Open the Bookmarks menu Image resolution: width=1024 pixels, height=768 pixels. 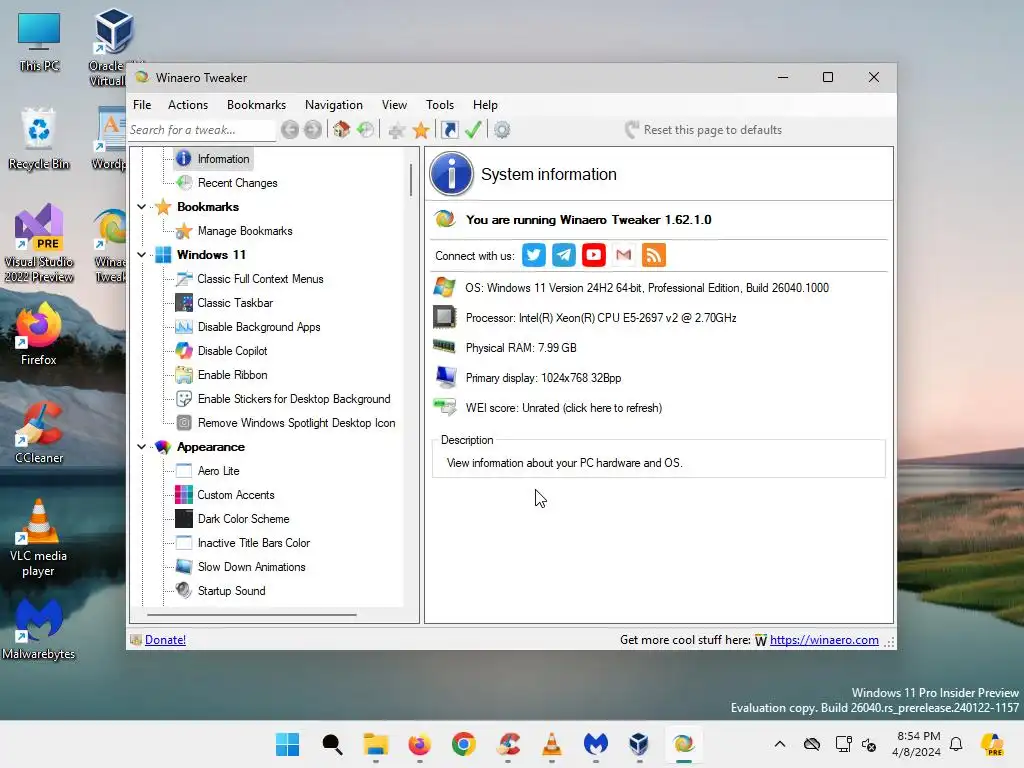point(256,104)
